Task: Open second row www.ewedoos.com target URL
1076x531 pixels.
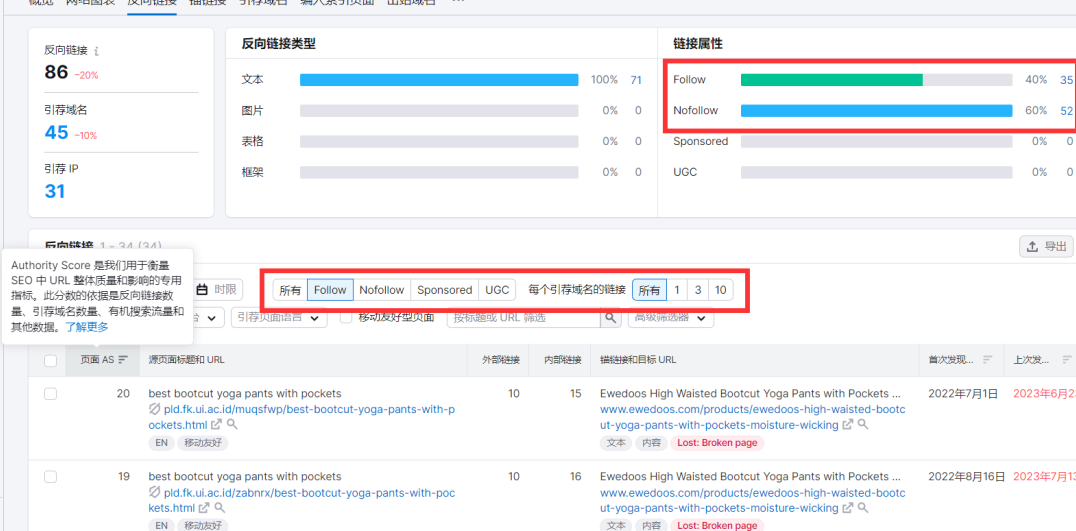Action: pos(753,500)
